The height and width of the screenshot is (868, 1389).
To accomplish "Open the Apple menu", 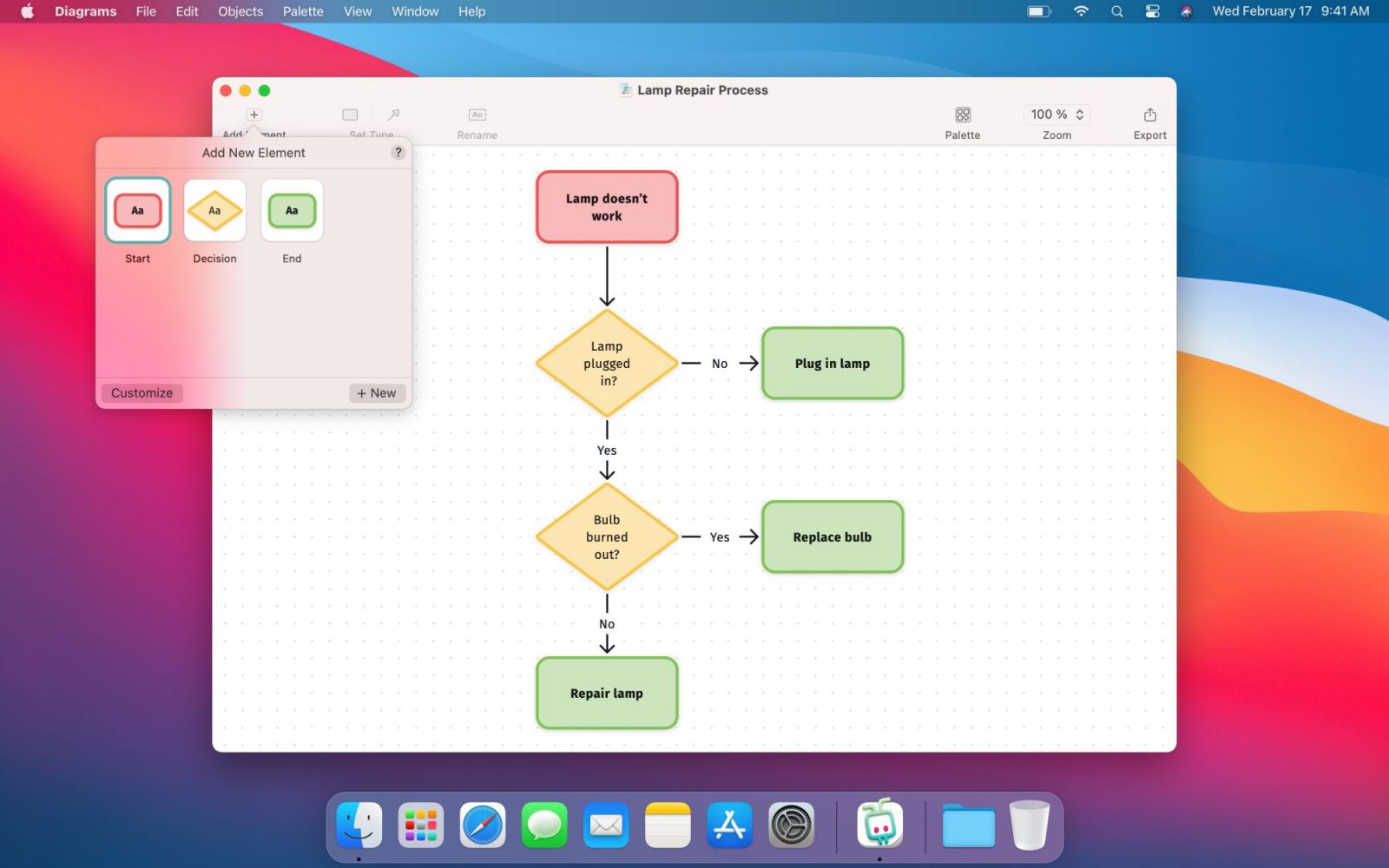I will click(27, 11).
